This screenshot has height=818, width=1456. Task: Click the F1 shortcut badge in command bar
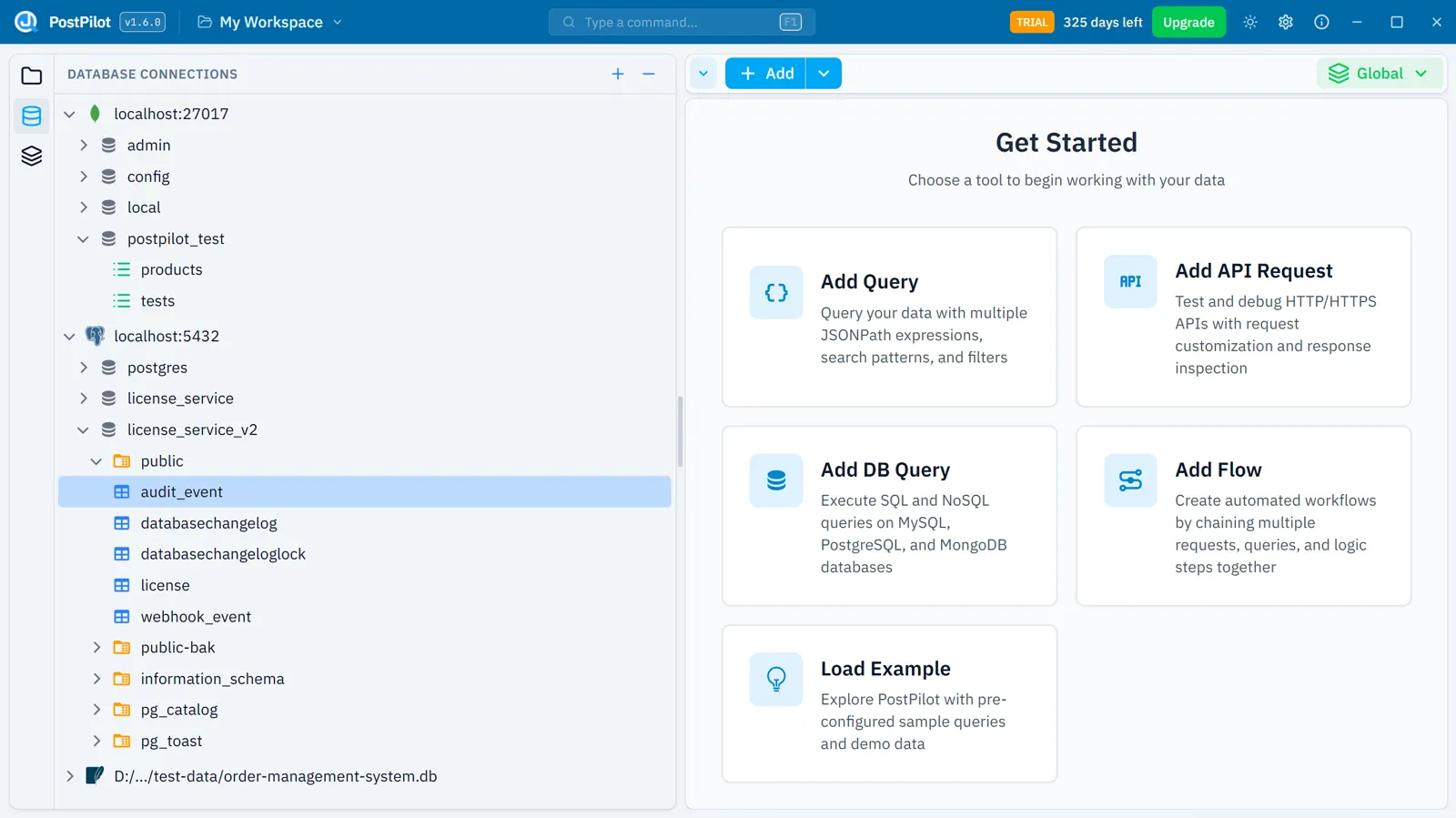791,22
